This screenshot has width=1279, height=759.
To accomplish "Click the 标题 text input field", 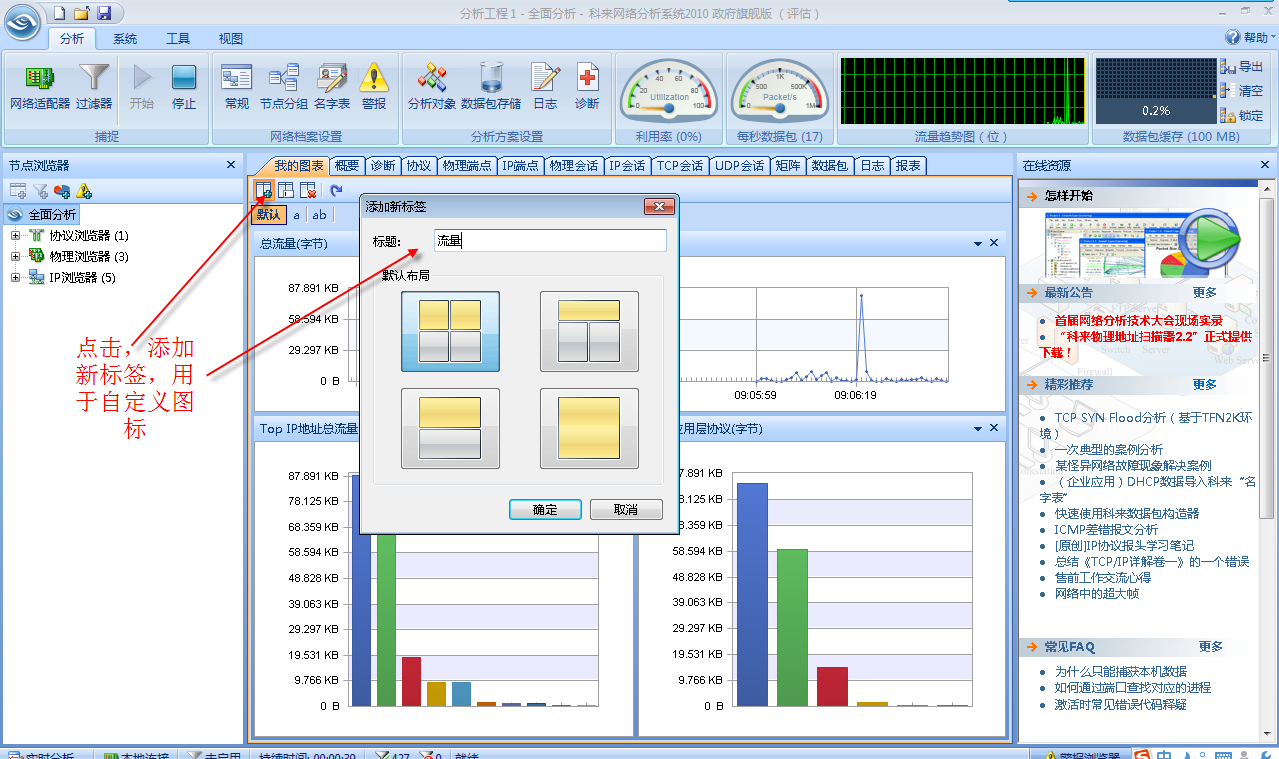I will point(550,241).
